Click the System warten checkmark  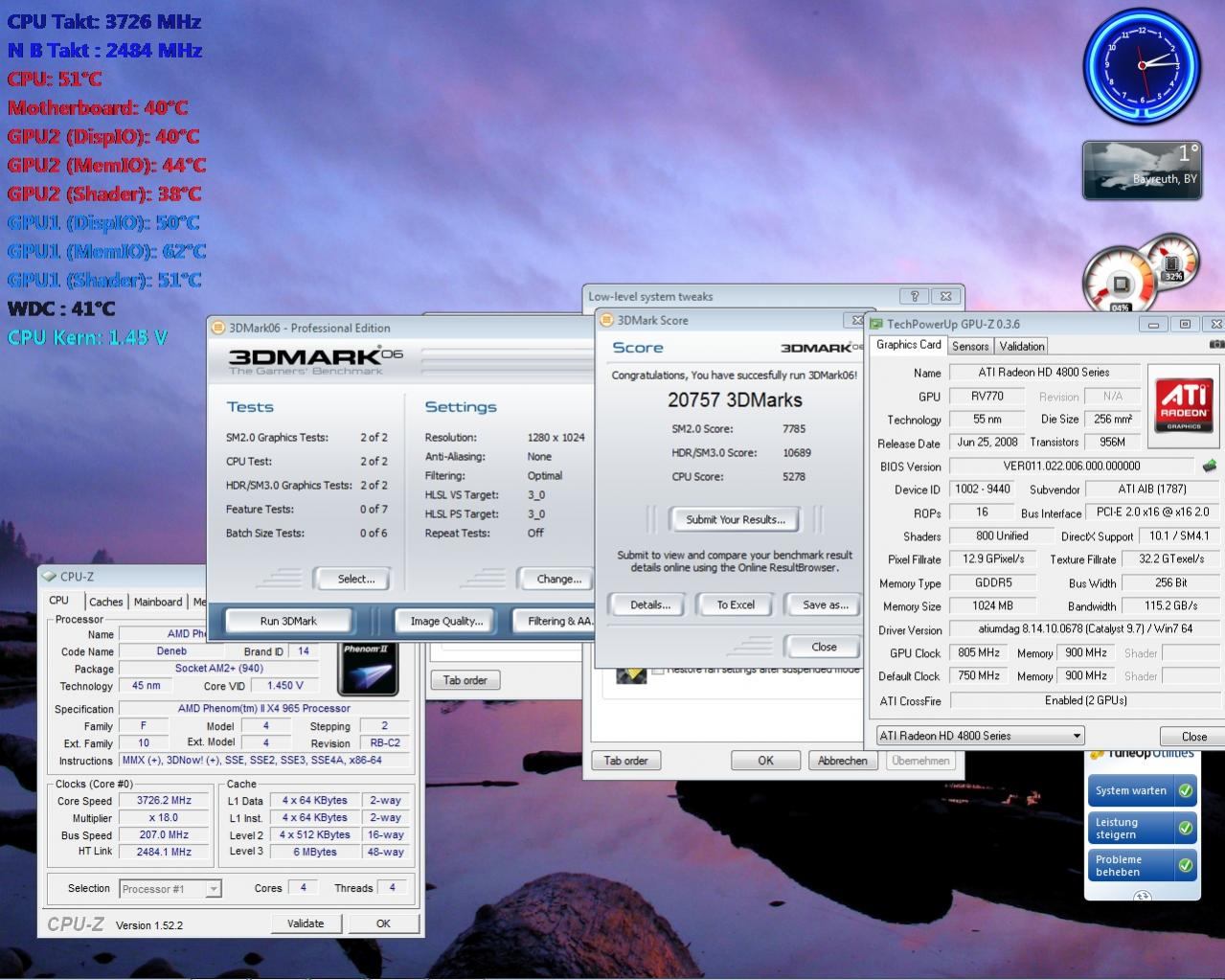click(x=1185, y=791)
